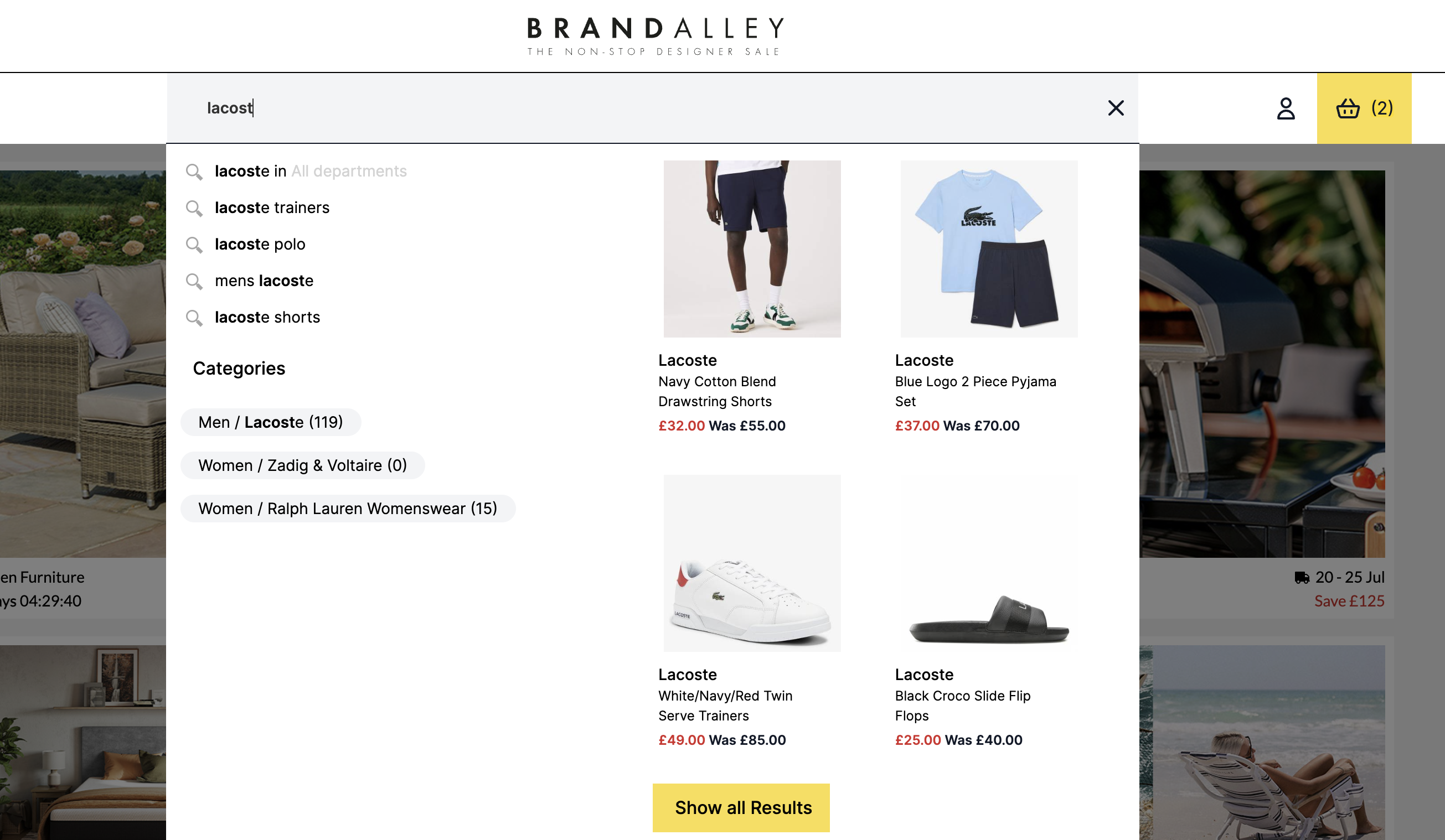Open the White/Navy/Red Twin Serve Trainers link
Image resolution: width=1445 pixels, height=840 pixels.
pos(725,706)
